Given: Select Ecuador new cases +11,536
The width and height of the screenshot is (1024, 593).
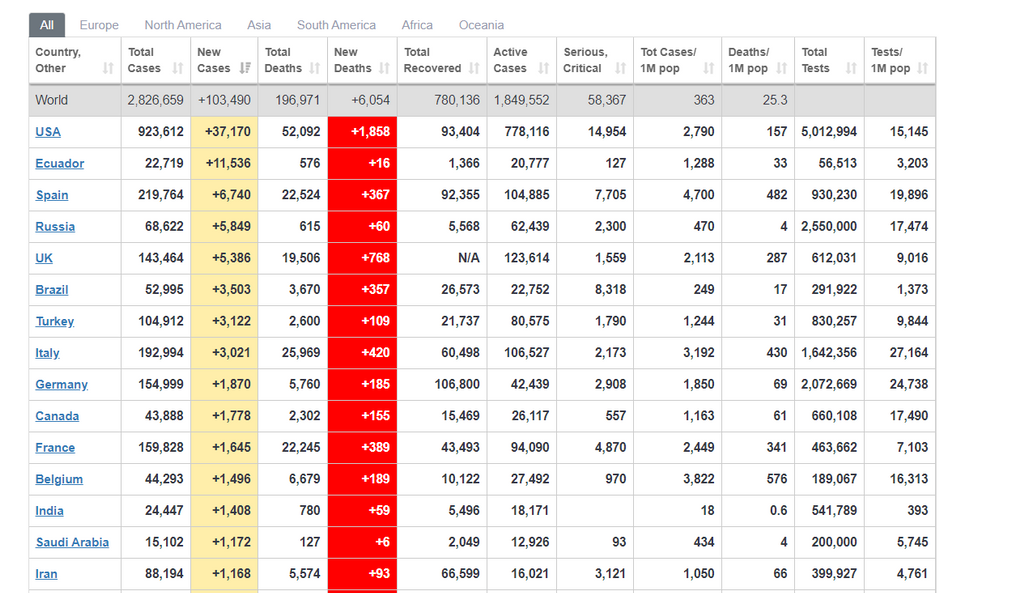Looking at the screenshot, I should click(224, 163).
